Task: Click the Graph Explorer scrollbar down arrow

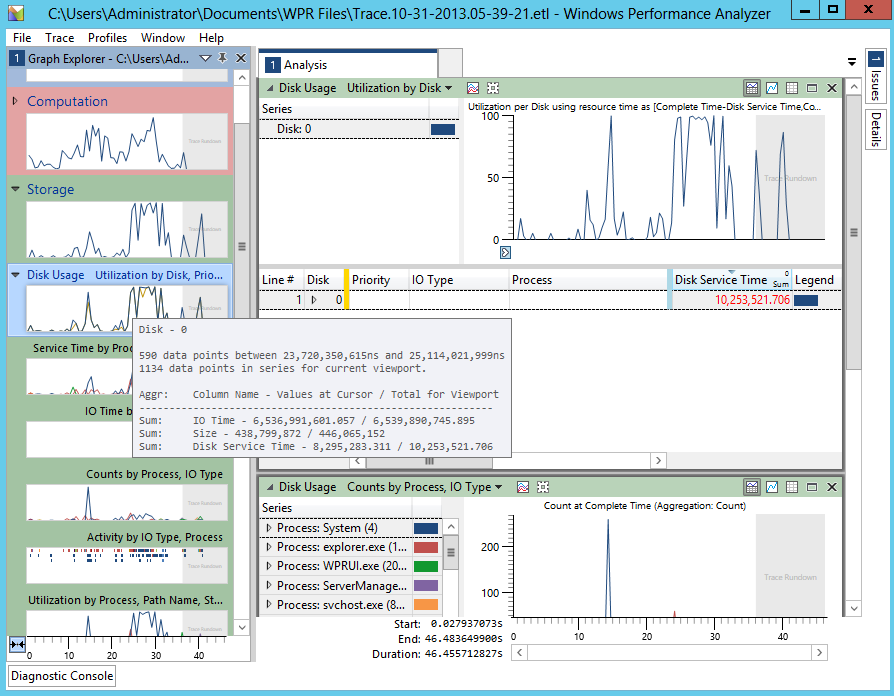Action: [x=242, y=628]
